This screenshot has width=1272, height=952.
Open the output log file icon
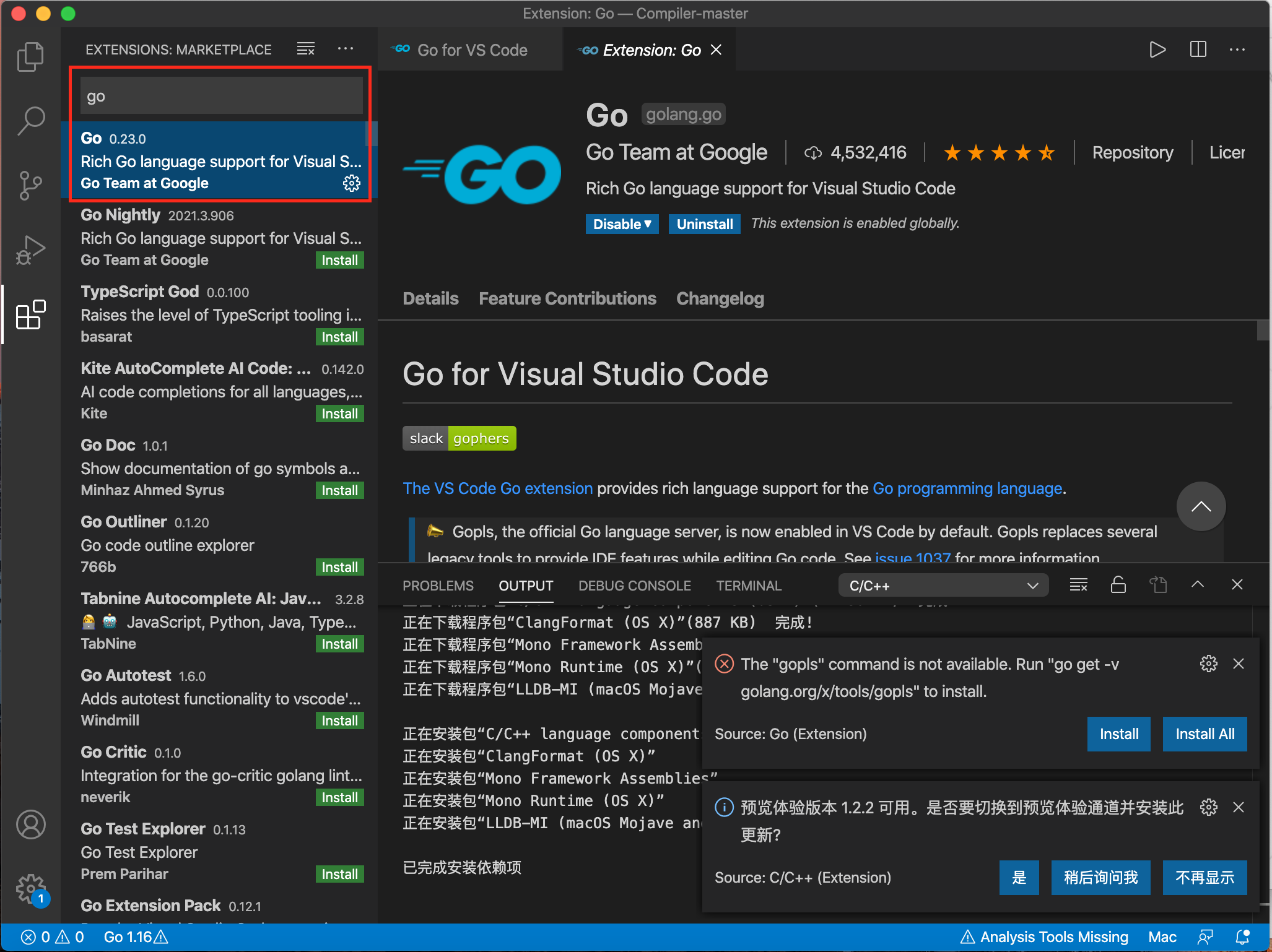pos(1158,585)
